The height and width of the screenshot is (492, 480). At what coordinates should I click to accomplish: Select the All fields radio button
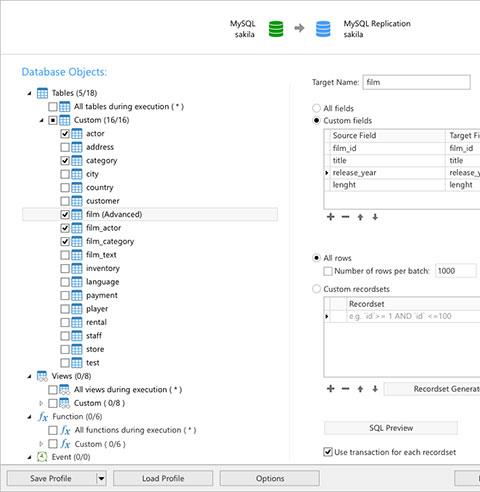[316, 108]
